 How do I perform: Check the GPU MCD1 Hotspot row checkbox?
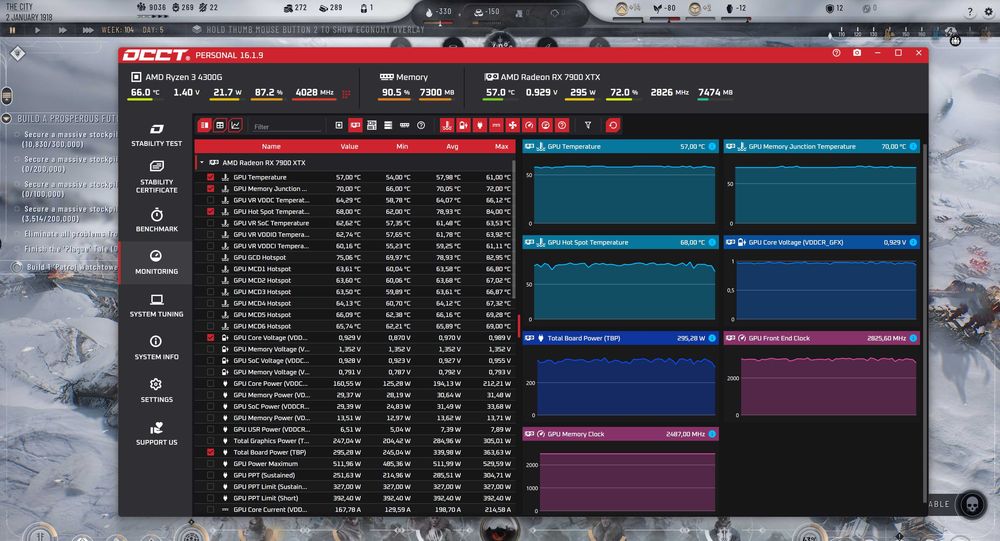click(x=210, y=269)
